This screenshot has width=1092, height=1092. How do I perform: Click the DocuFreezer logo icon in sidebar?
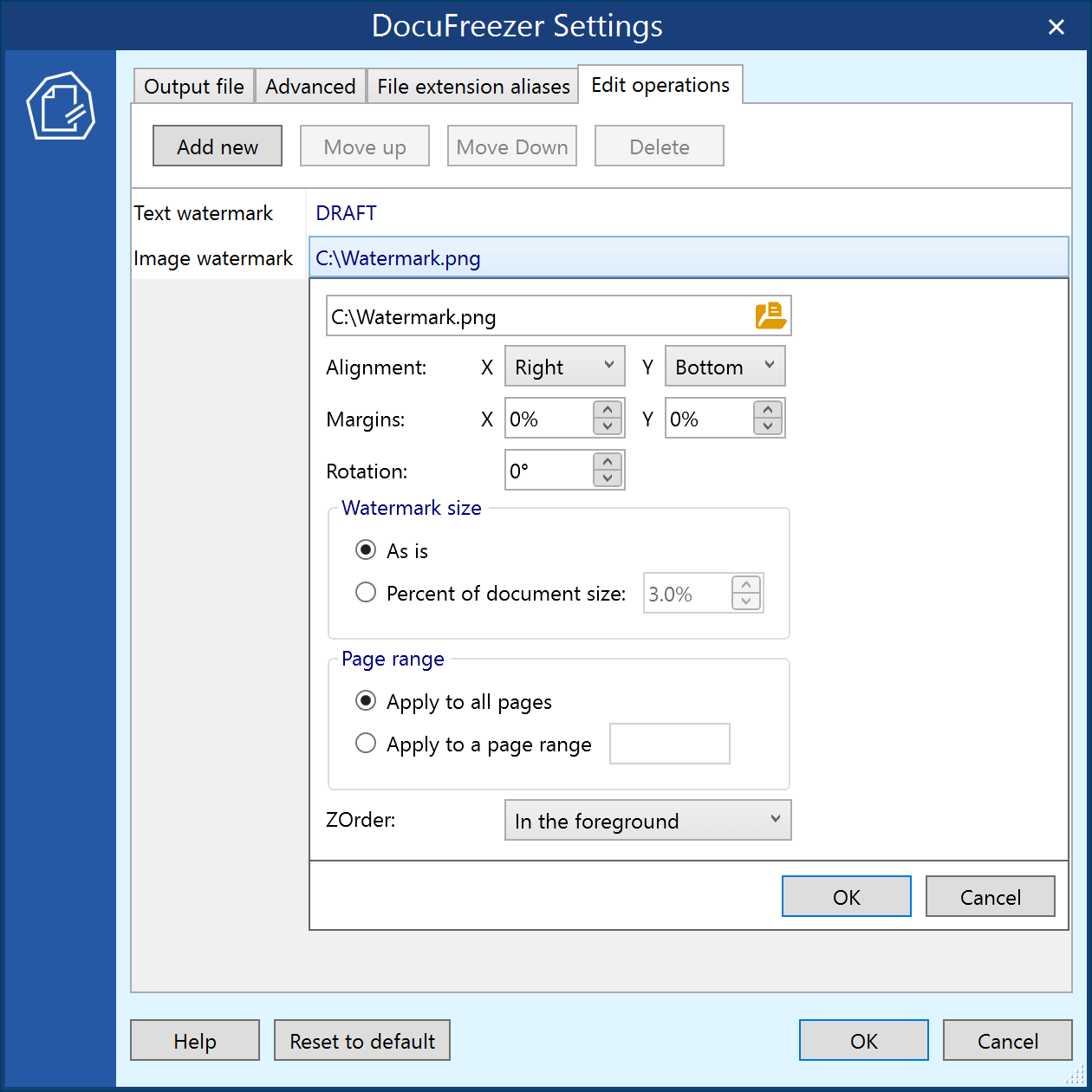pos(61,107)
